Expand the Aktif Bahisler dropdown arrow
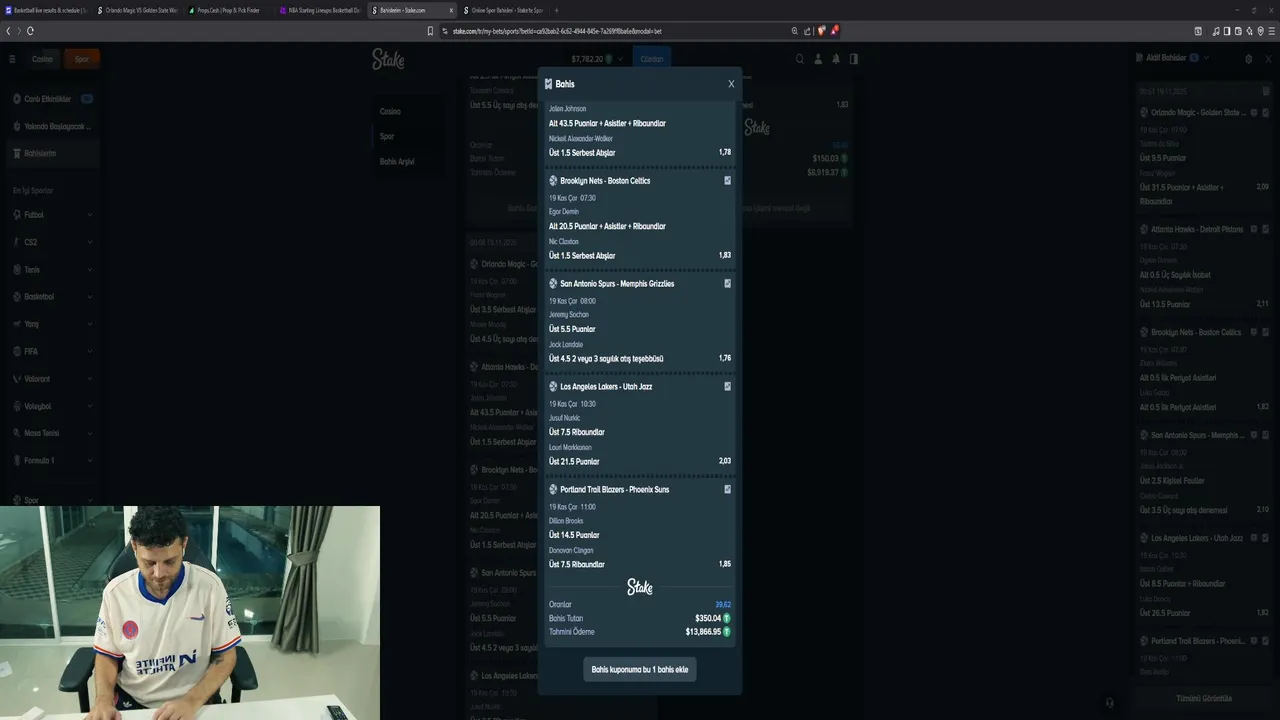 [x=1207, y=58]
